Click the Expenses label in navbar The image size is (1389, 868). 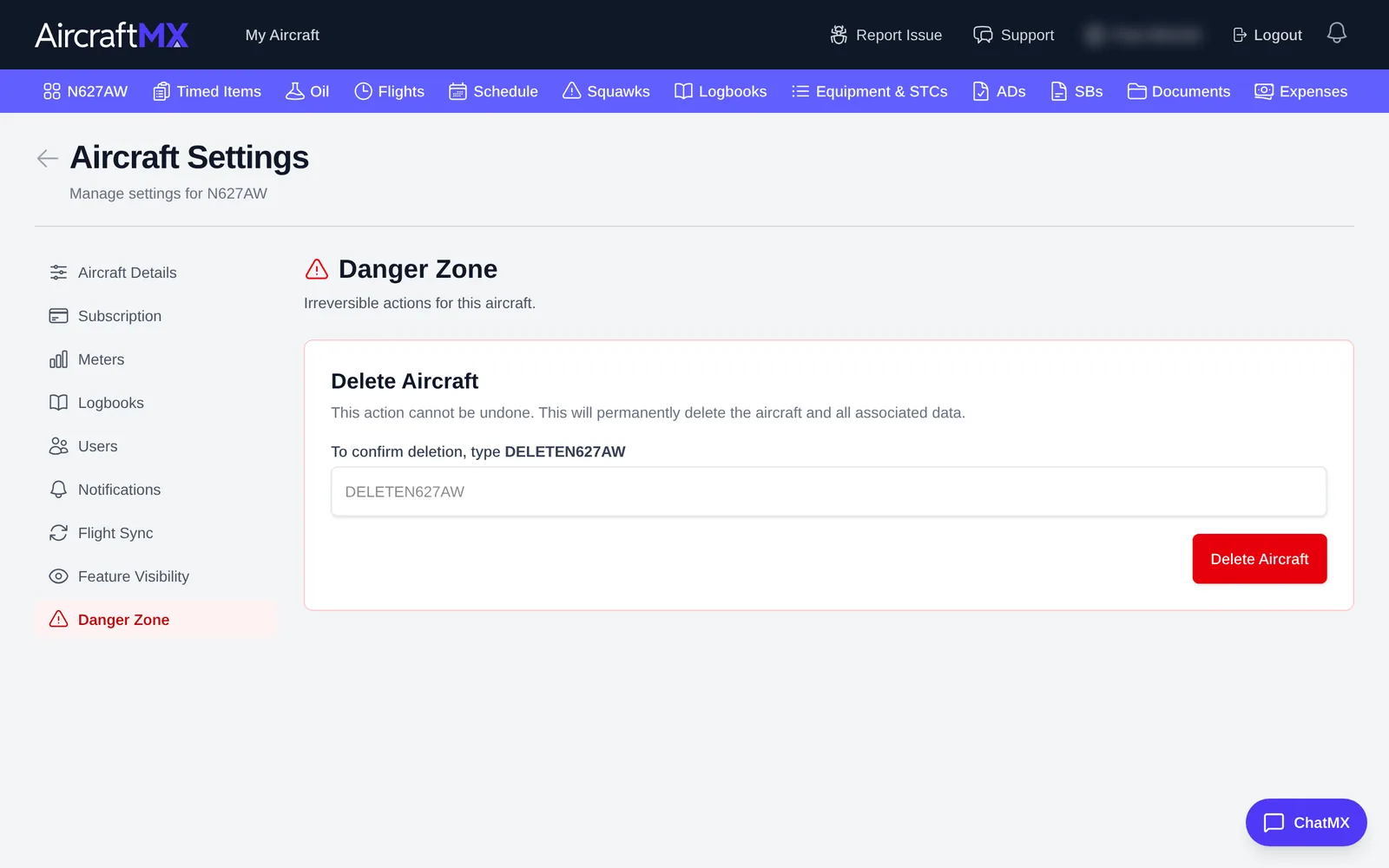(1313, 91)
